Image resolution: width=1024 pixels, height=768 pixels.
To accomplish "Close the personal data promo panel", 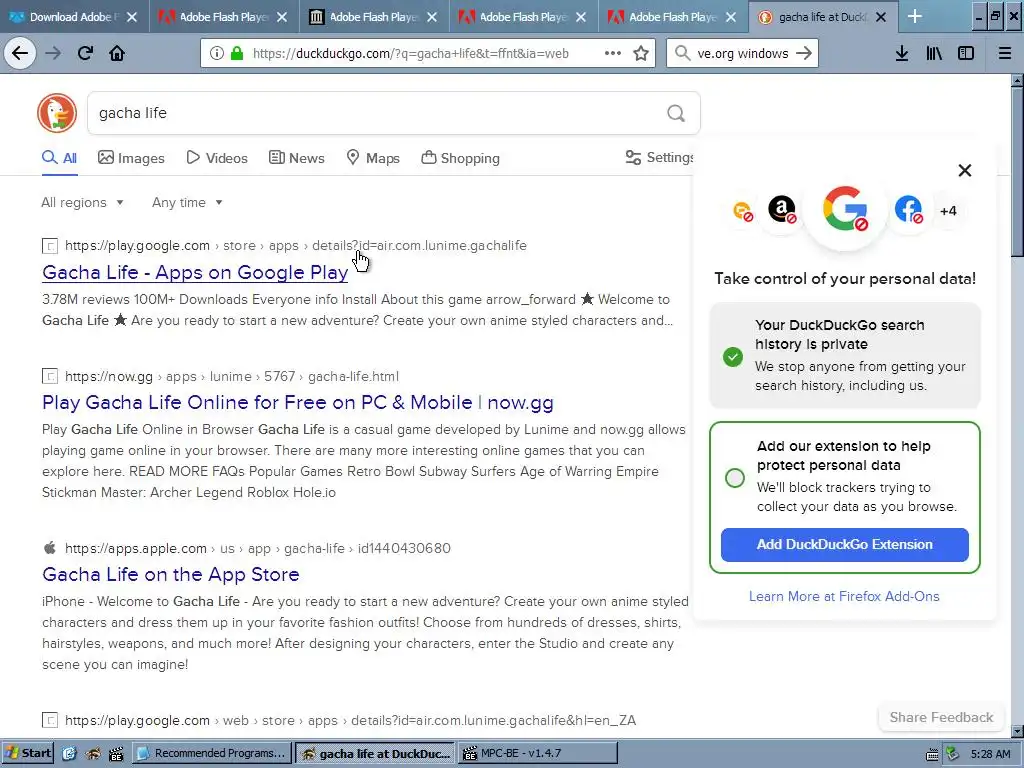I will pos(965,170).
